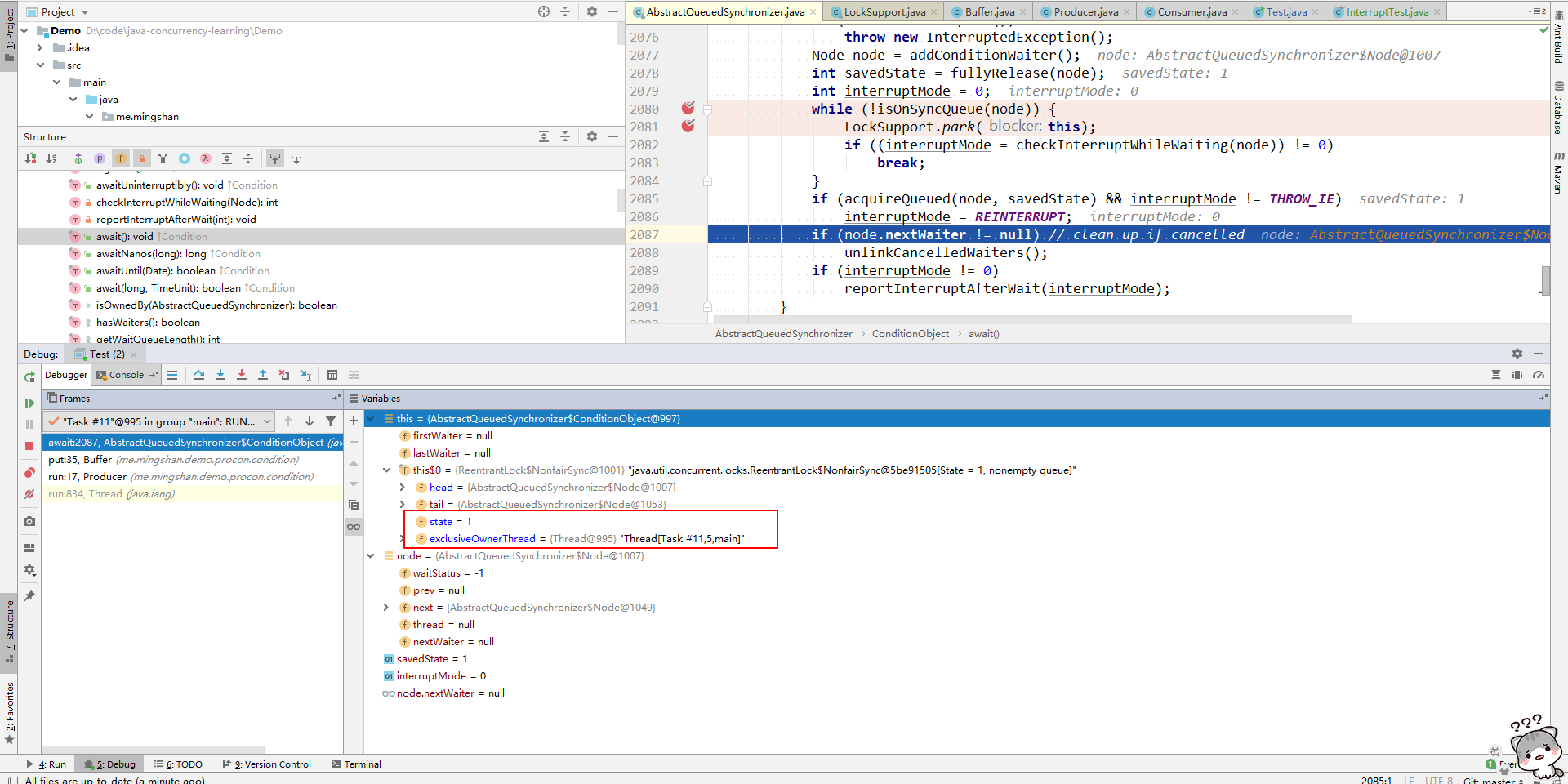Open thread selector Task #11 dropdown
This screenshot has height=784, width=1568.
click(158, 421)
